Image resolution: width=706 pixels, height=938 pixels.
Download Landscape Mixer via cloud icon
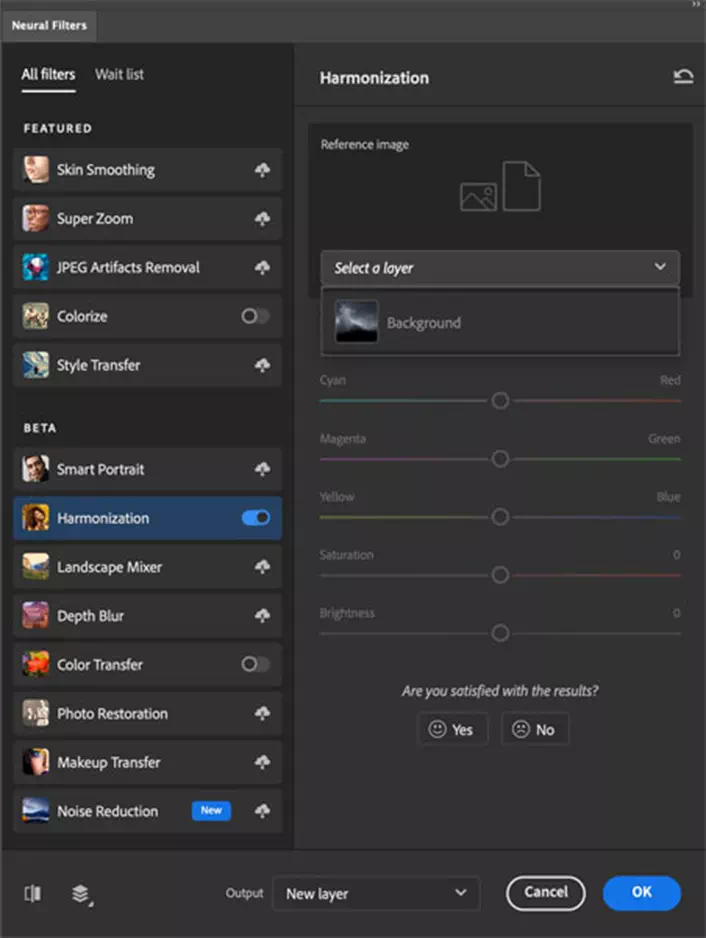pyautogui.click(x=262, y=567)
